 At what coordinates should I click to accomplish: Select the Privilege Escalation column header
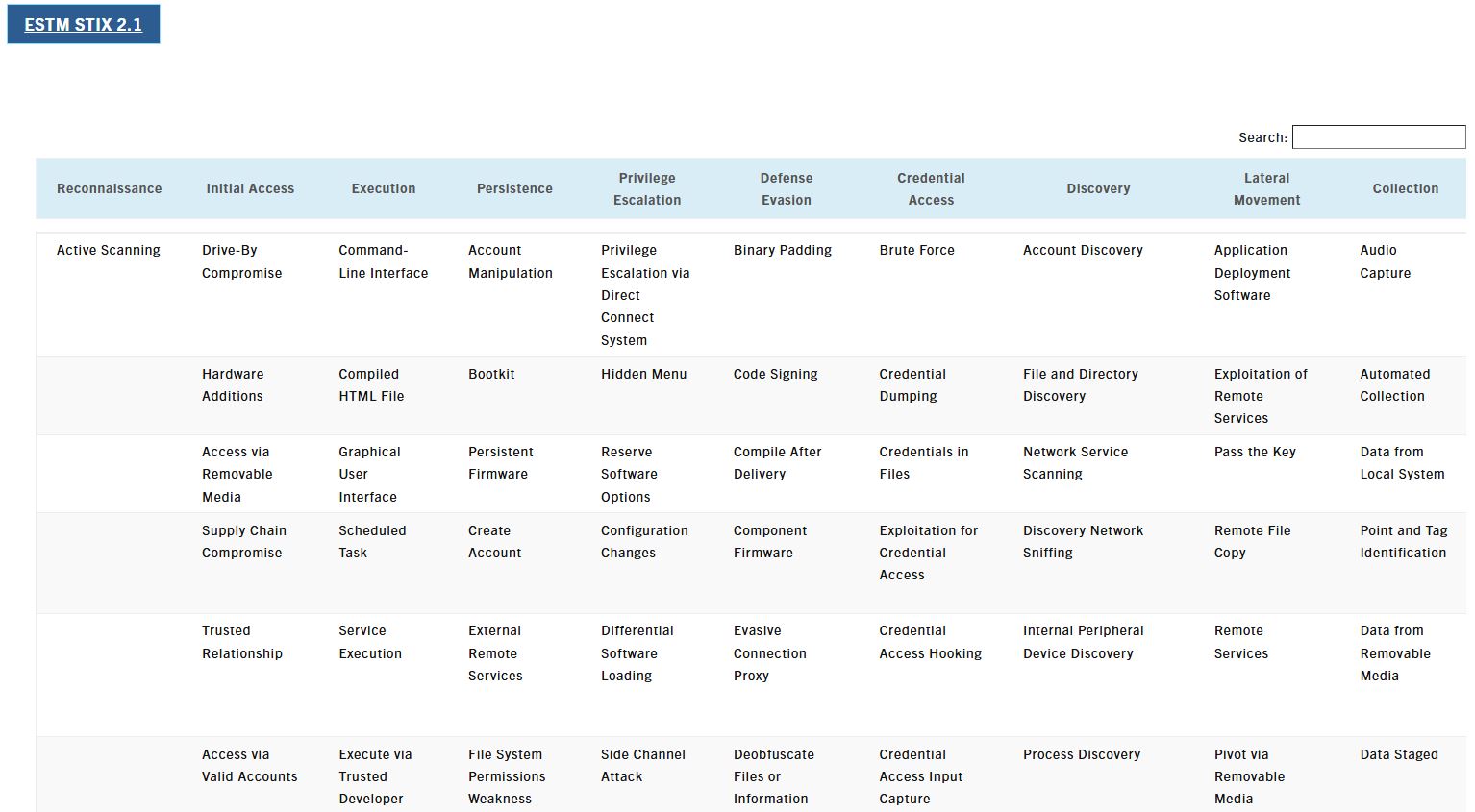point(647,189)
